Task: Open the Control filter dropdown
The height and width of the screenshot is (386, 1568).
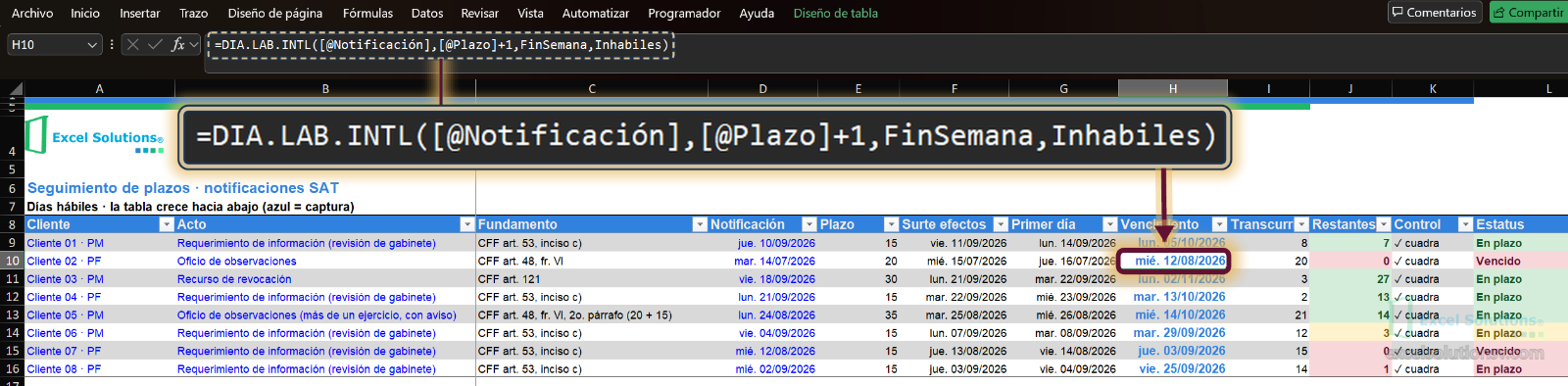Action: coord(1465,224)
